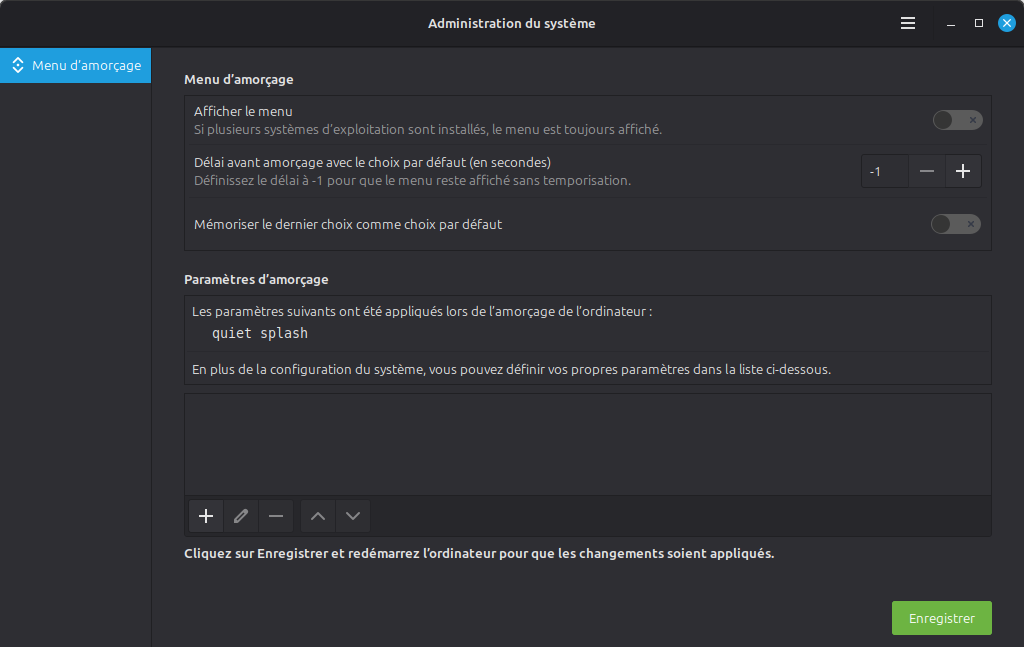The height and width of the screenshot is (647, 1024).
Task: Click the "quiet splash" parameters info box
Action: pyautogui.click(x=586, y=333)
